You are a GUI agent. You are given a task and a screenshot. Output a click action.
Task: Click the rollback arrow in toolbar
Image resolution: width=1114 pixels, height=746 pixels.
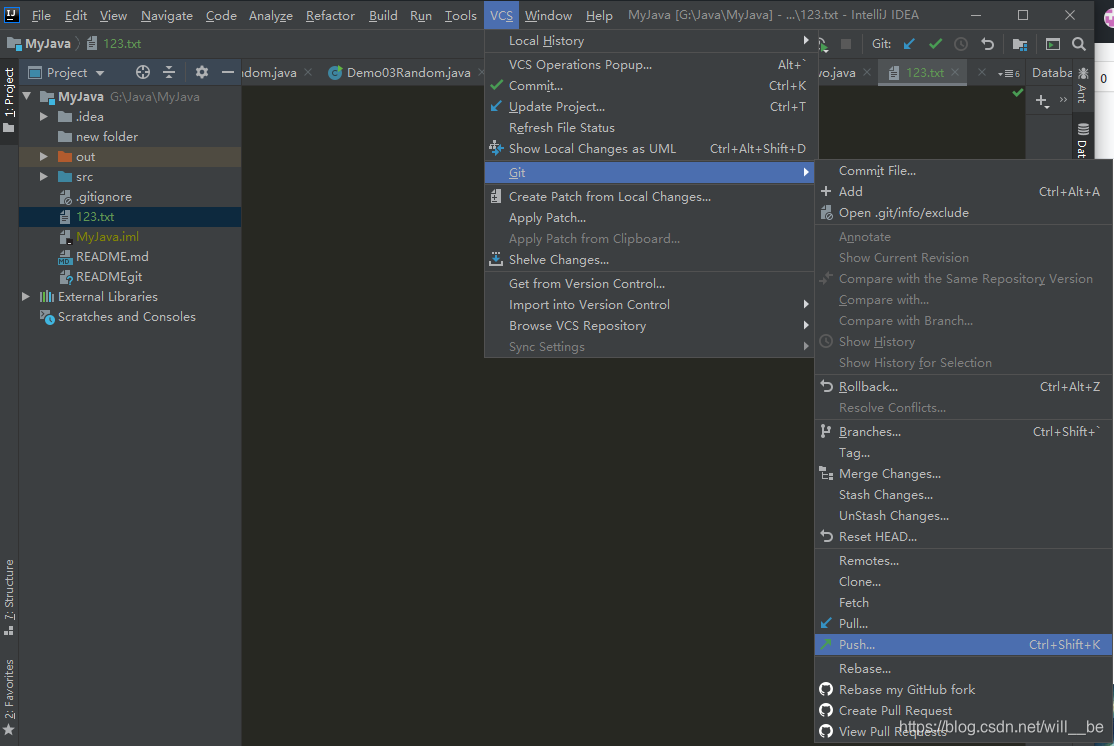987,44
